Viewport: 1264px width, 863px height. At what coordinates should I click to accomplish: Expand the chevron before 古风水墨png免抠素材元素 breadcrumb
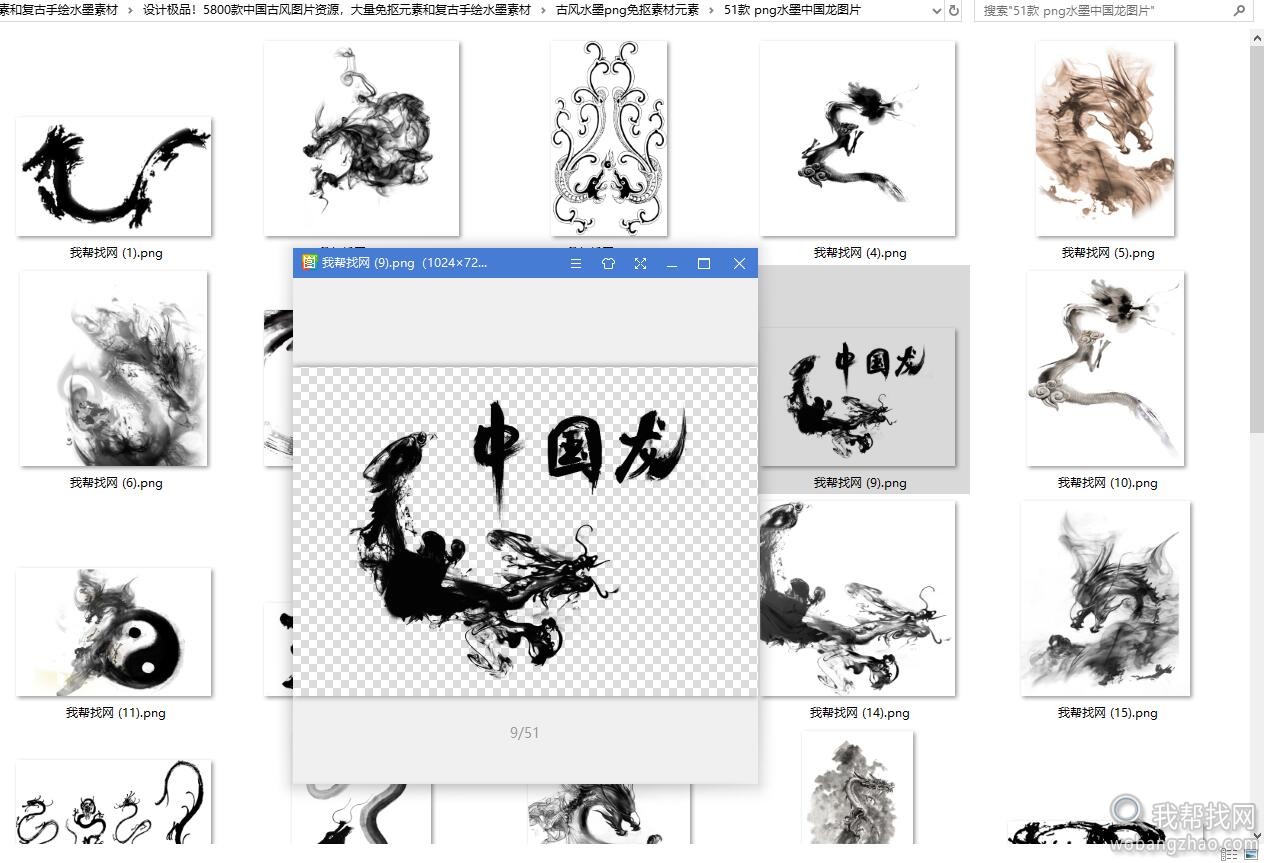pos(543,10)
